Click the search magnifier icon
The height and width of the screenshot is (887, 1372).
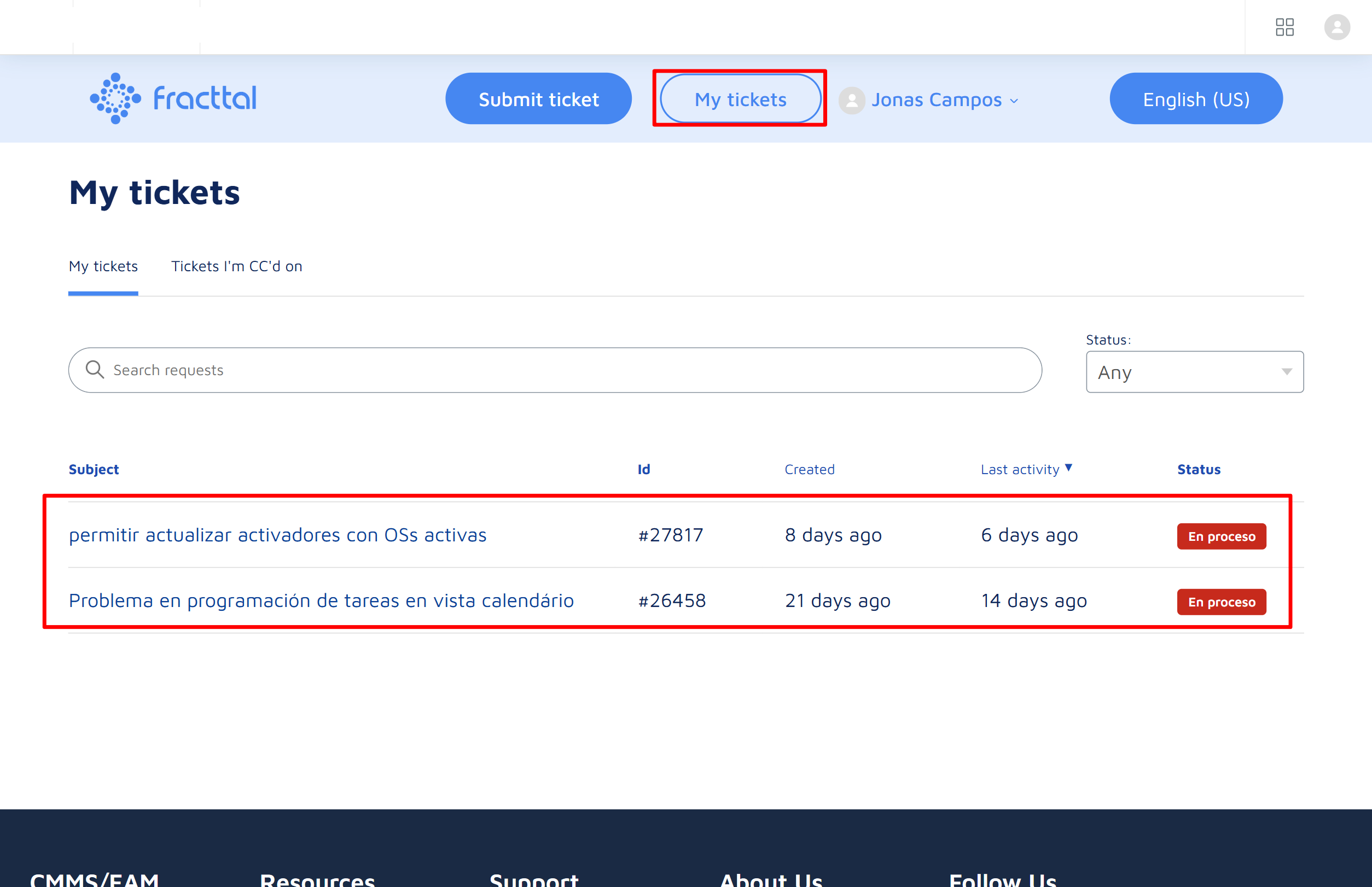95,370
